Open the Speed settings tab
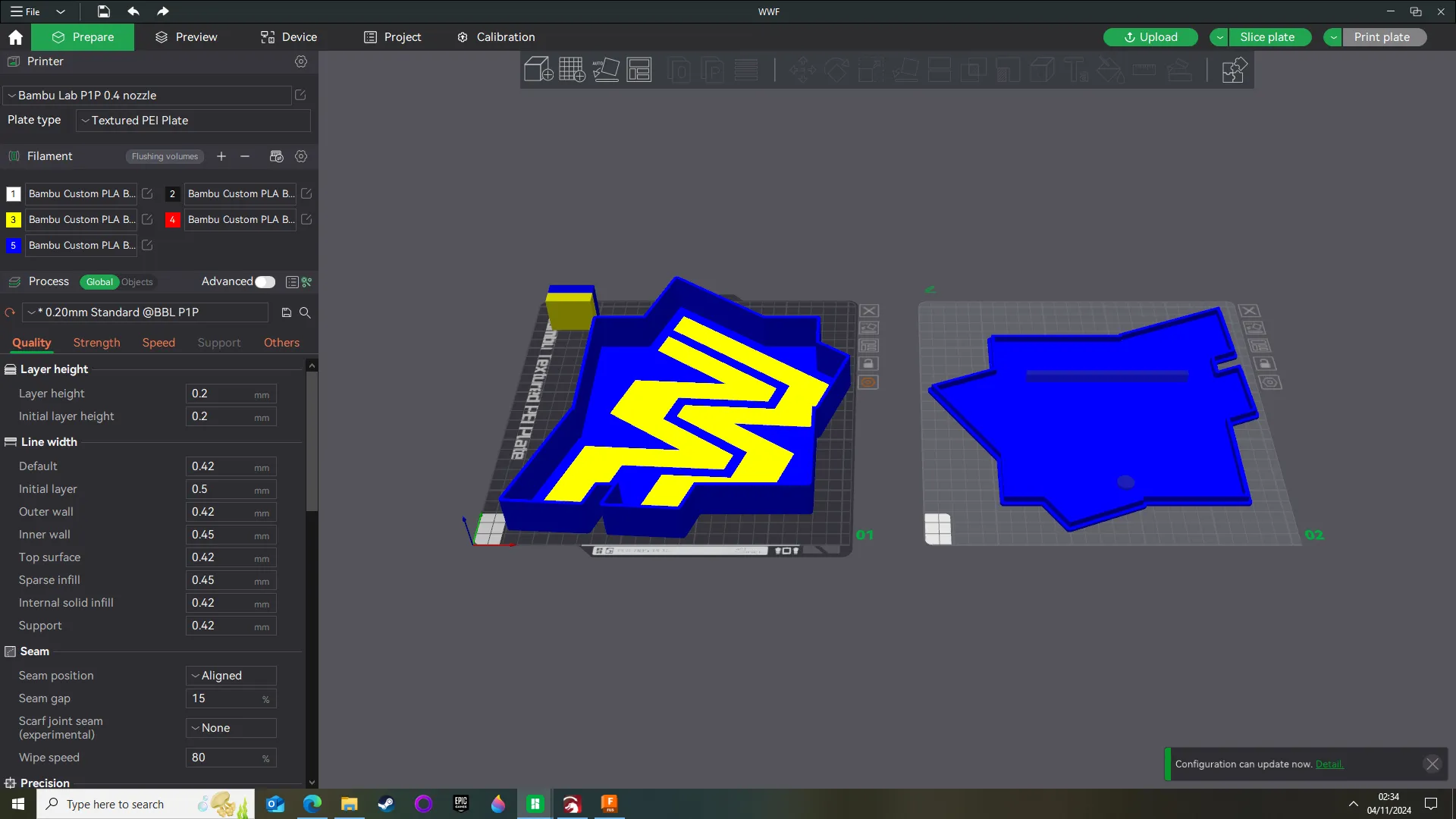Viewport: 1456px width, 819px height. click(x=158, y=343)
